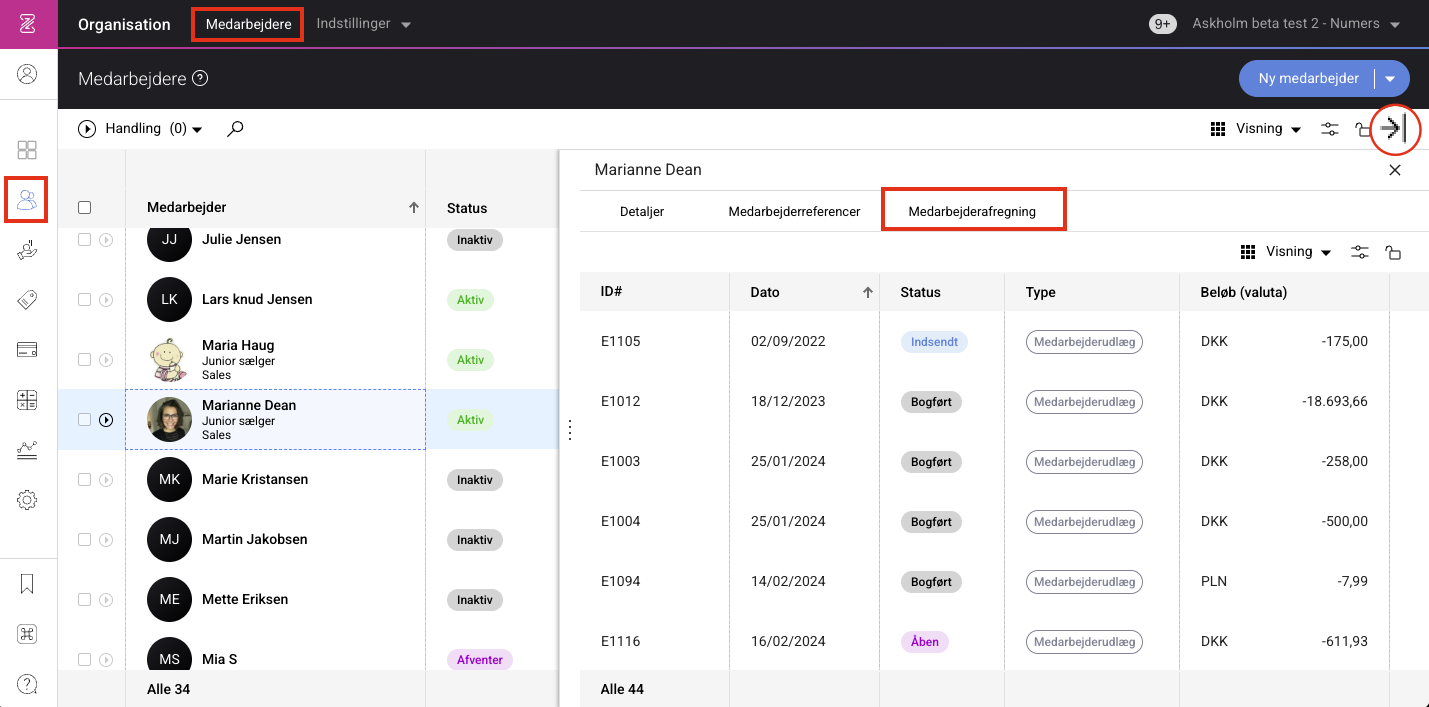Click the help icon next to the Medarbejdere heading
This screenshot has width=1429, height=707.
point(200,78)
